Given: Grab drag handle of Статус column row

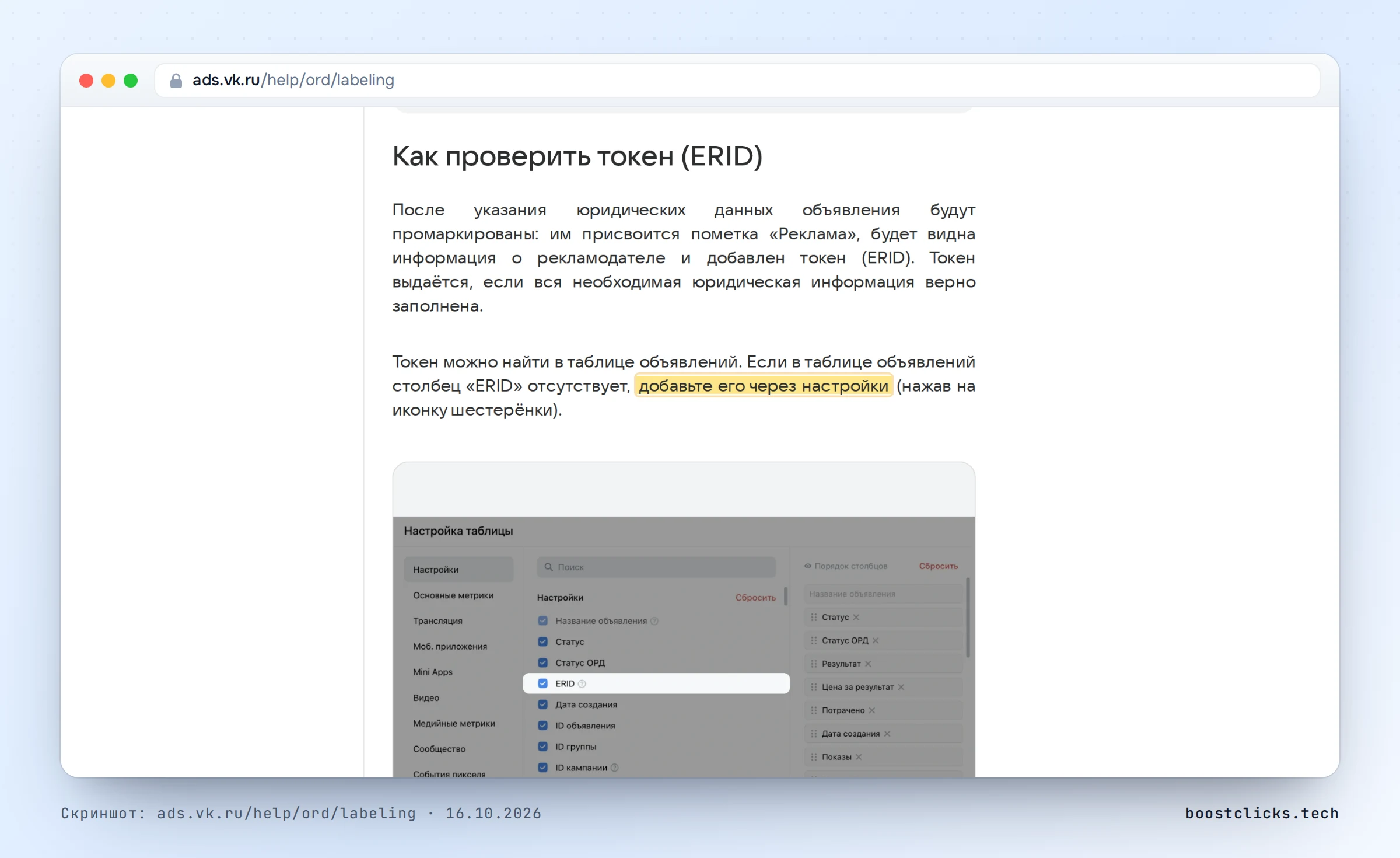Looking at the screenshot, I should click(x=814, y=617).
